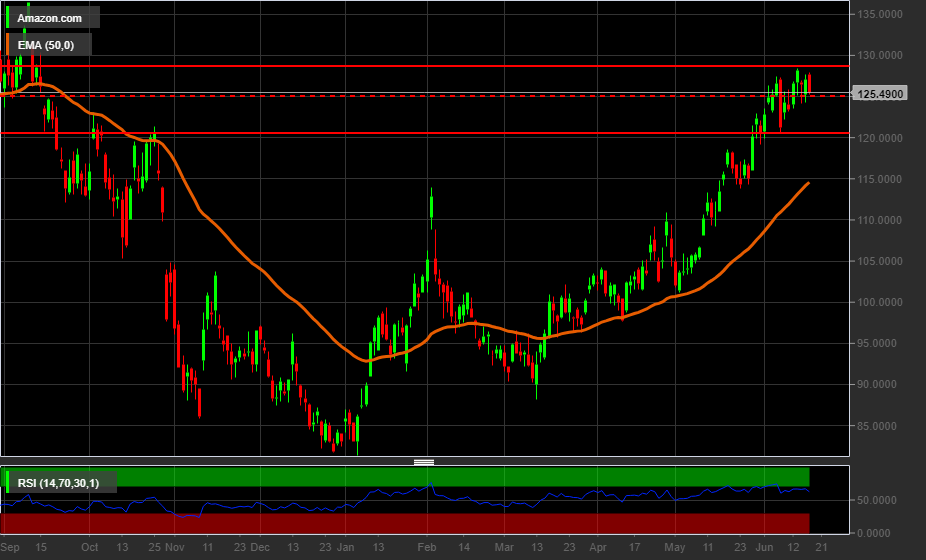The image size is (926, 560).
Task: Click the Jun label on time axis
Action: pos(764,548)
